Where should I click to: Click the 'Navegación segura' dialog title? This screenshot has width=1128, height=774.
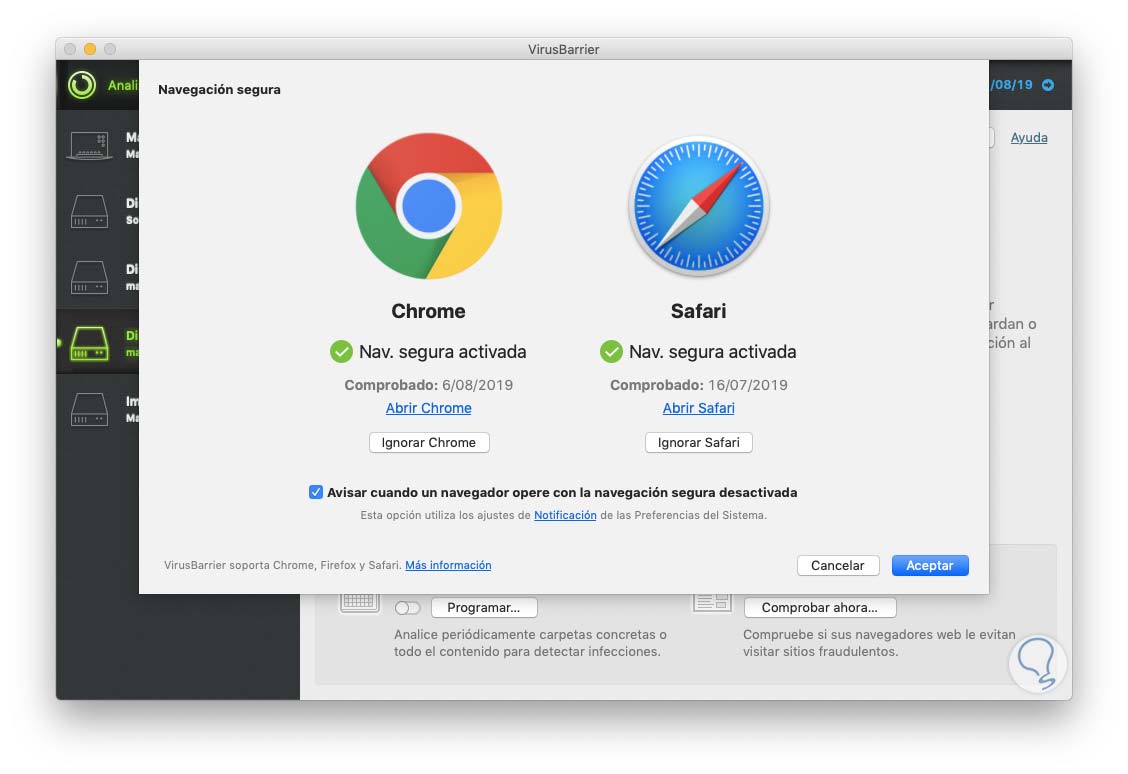click(219, 90)
